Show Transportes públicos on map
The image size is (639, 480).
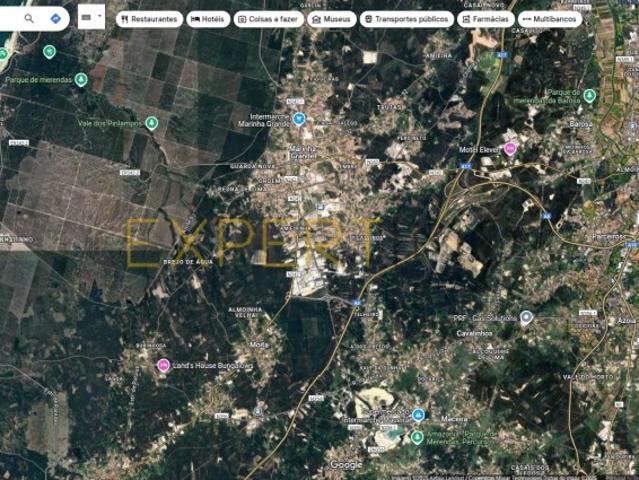[x=405, y=19]
